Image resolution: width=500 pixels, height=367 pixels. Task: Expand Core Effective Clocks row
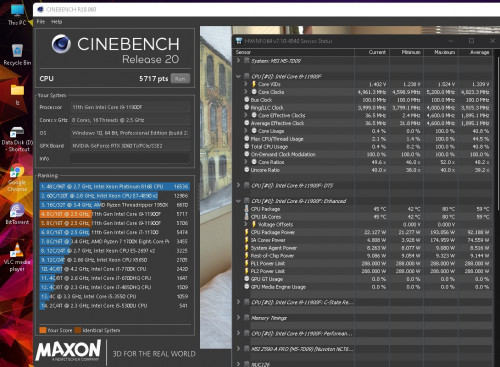pyautogui.click(x=246, y=115)
